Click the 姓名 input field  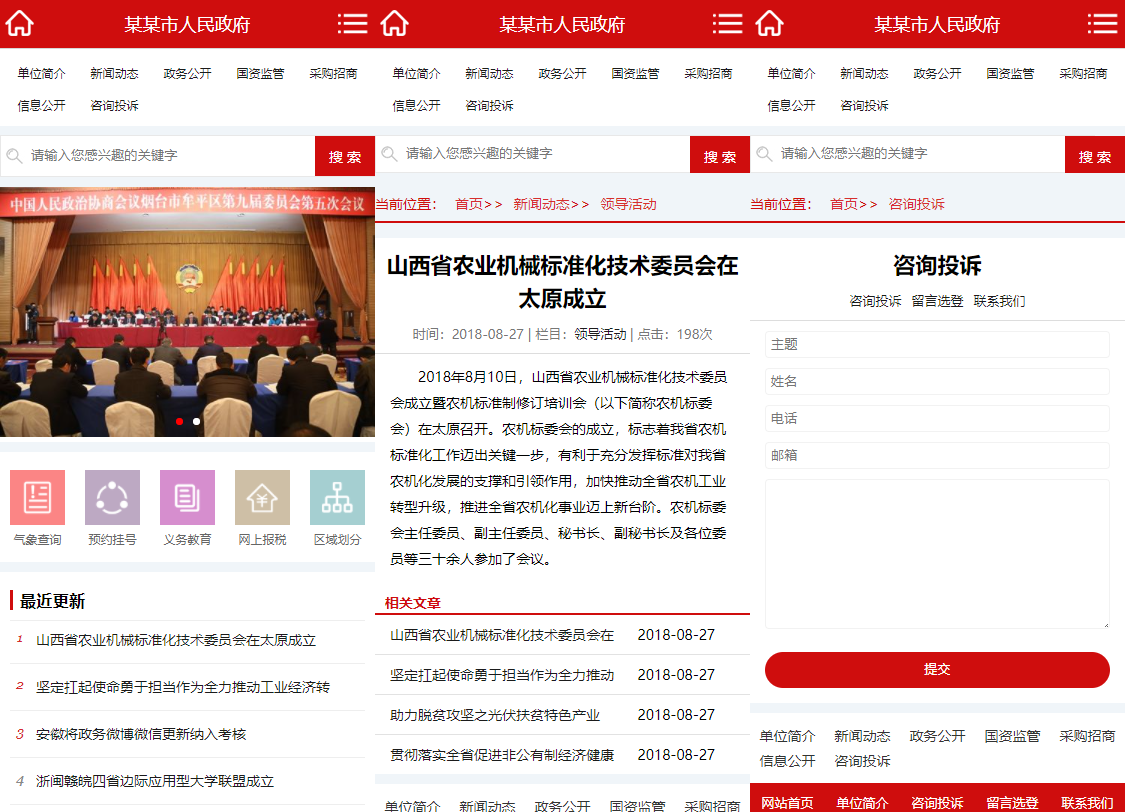937,381
